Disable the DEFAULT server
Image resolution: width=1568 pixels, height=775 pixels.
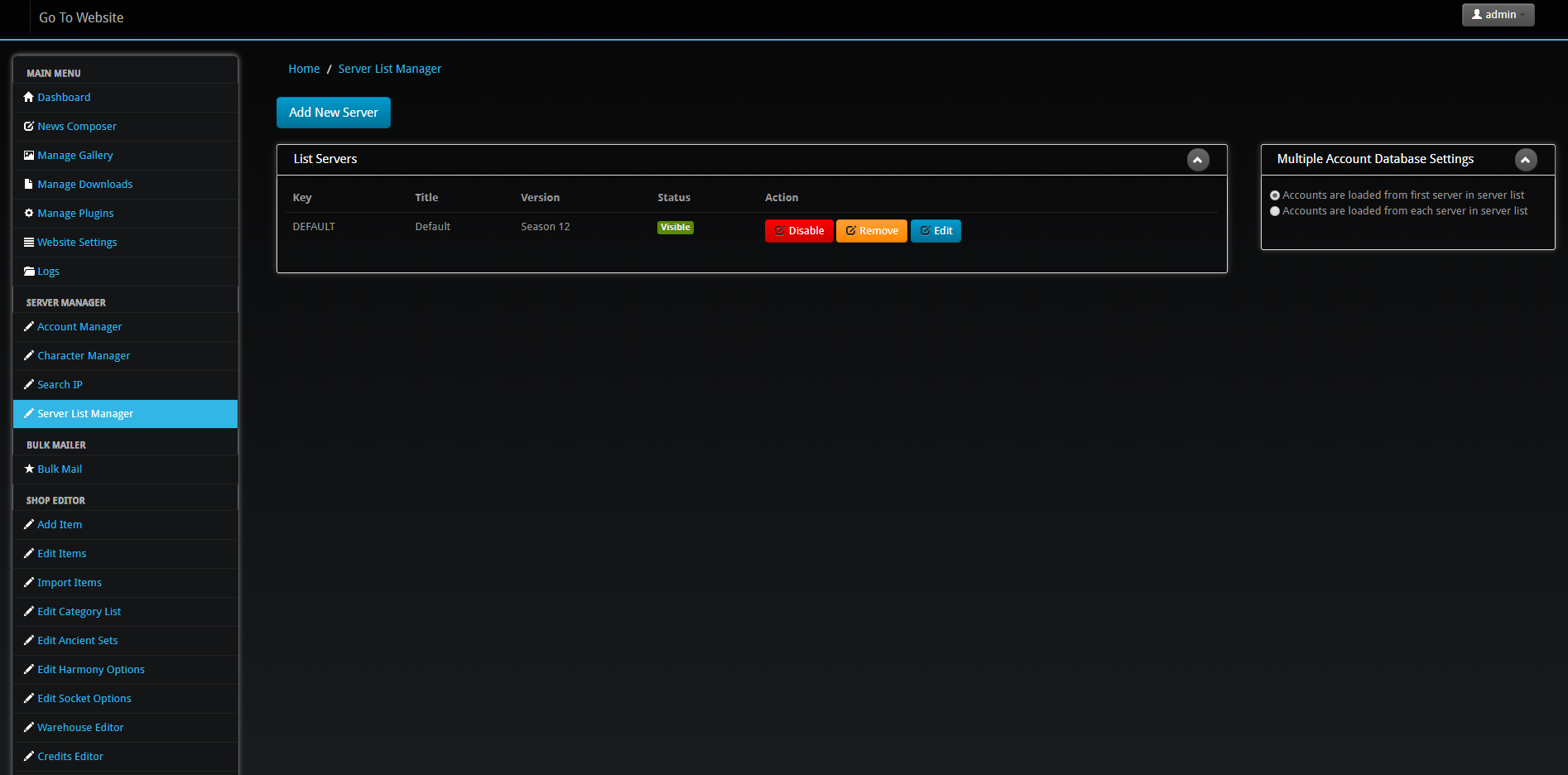(x=799, y=231)
